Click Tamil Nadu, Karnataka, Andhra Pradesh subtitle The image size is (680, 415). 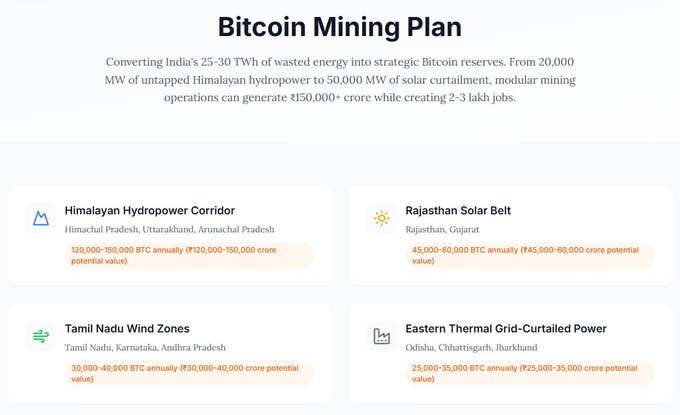(x=145, y=347)
